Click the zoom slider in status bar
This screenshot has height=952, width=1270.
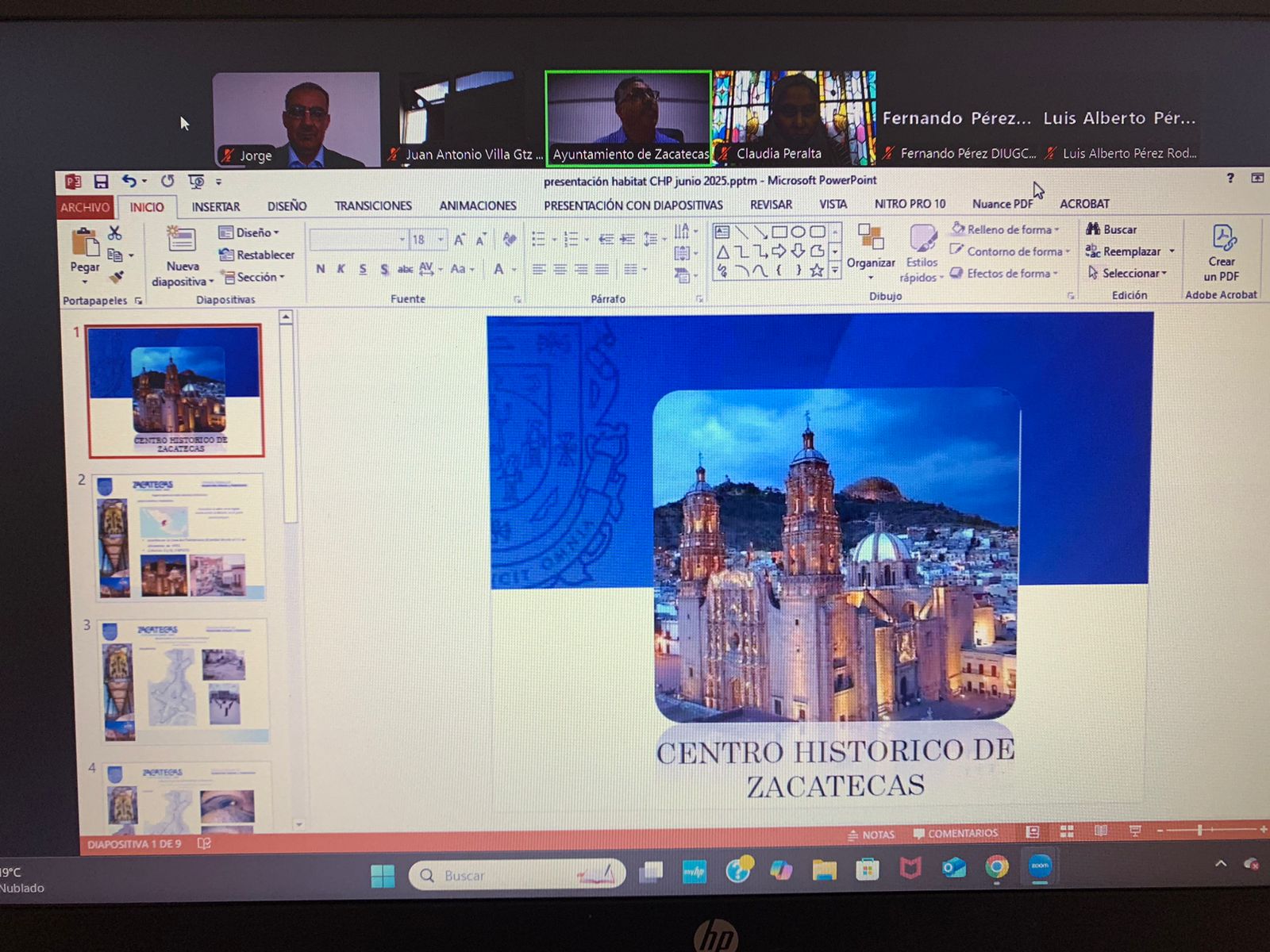[1199, 830]
